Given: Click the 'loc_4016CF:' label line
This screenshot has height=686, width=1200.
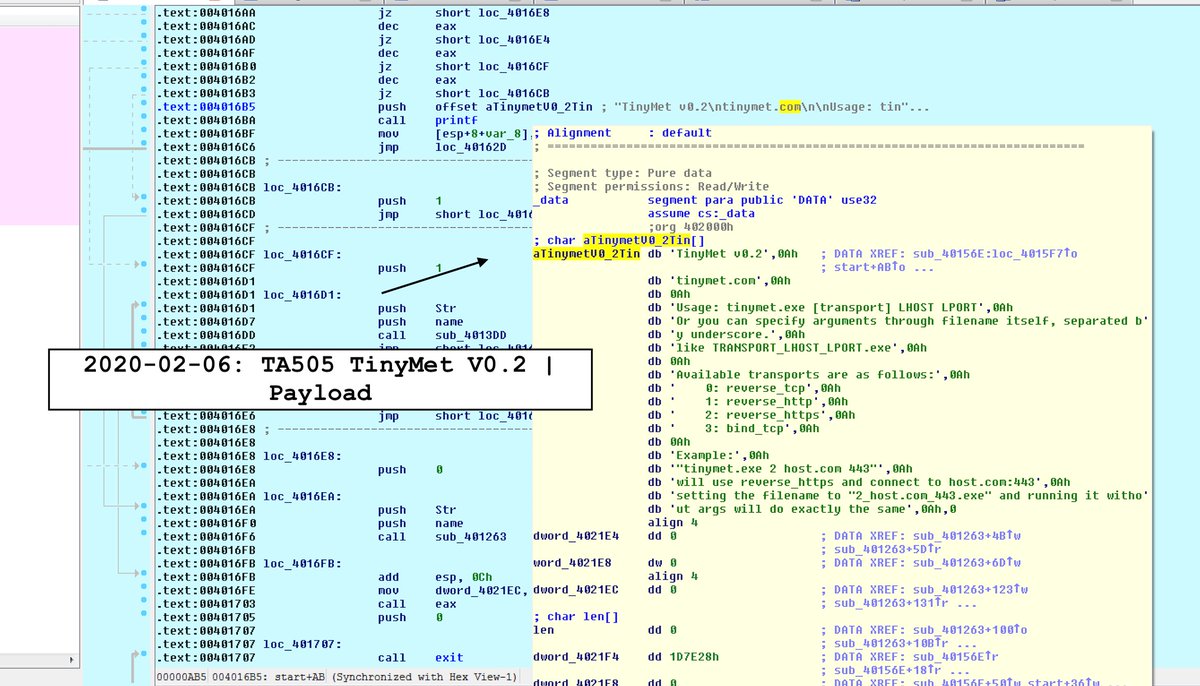Looking at the screenshot, I should [x=302, y=254].
